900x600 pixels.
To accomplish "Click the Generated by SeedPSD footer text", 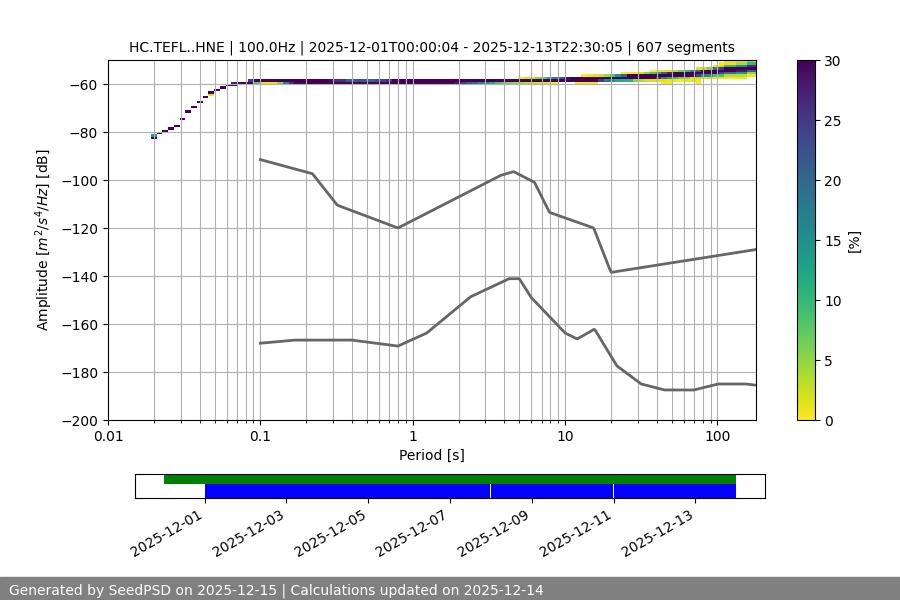I will 276,590.
